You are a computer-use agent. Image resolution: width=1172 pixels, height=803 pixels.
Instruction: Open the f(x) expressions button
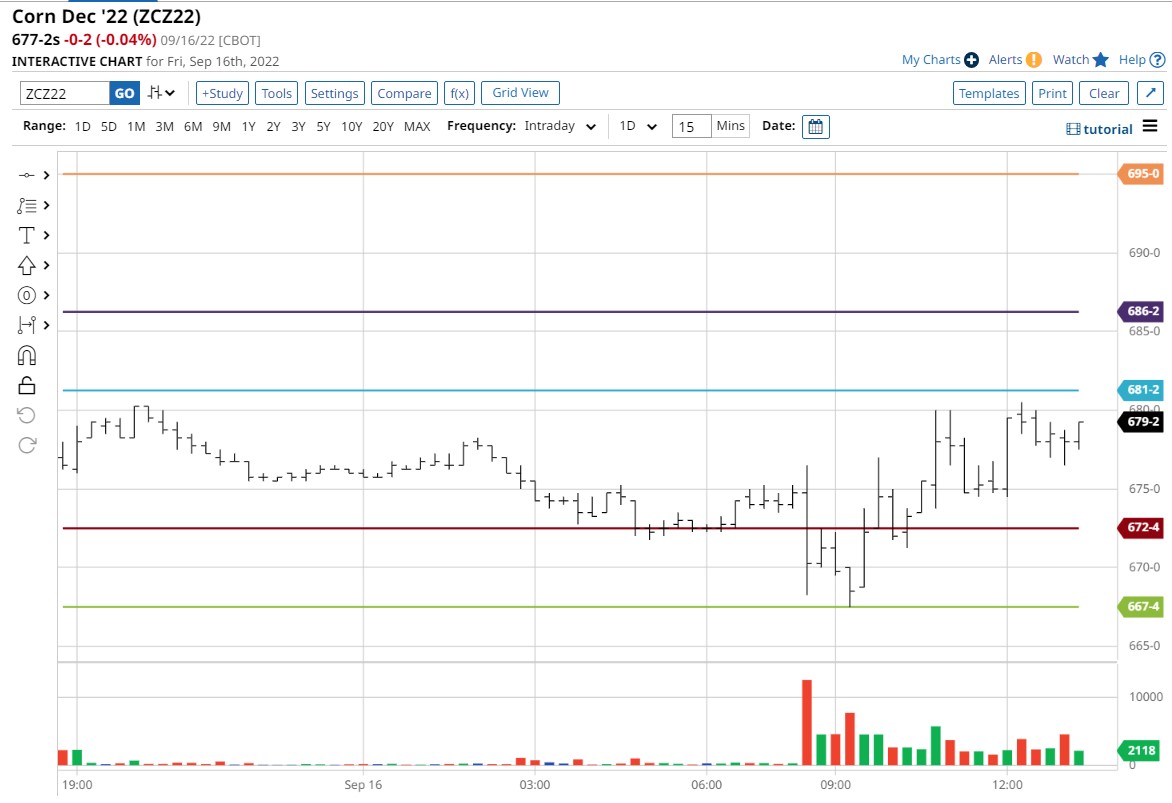coord(460,93)
